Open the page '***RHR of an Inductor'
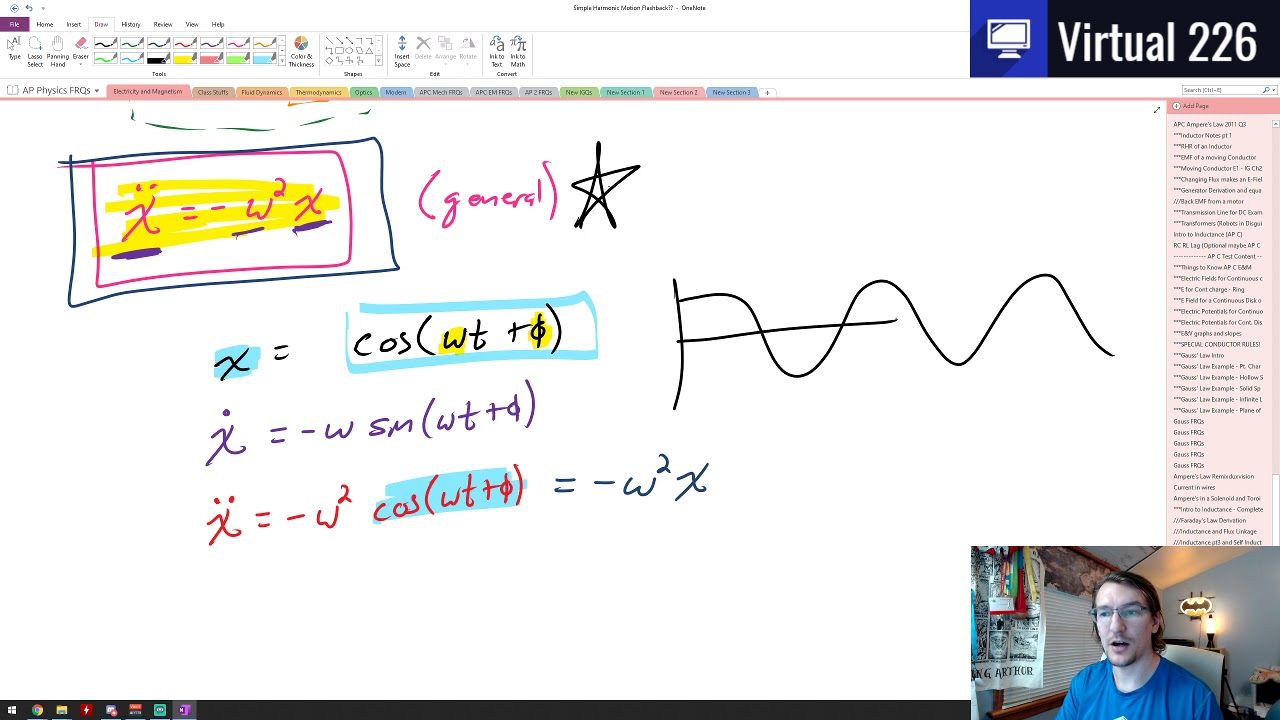This screenshot has width=1280, height=720. point(1203,146)
